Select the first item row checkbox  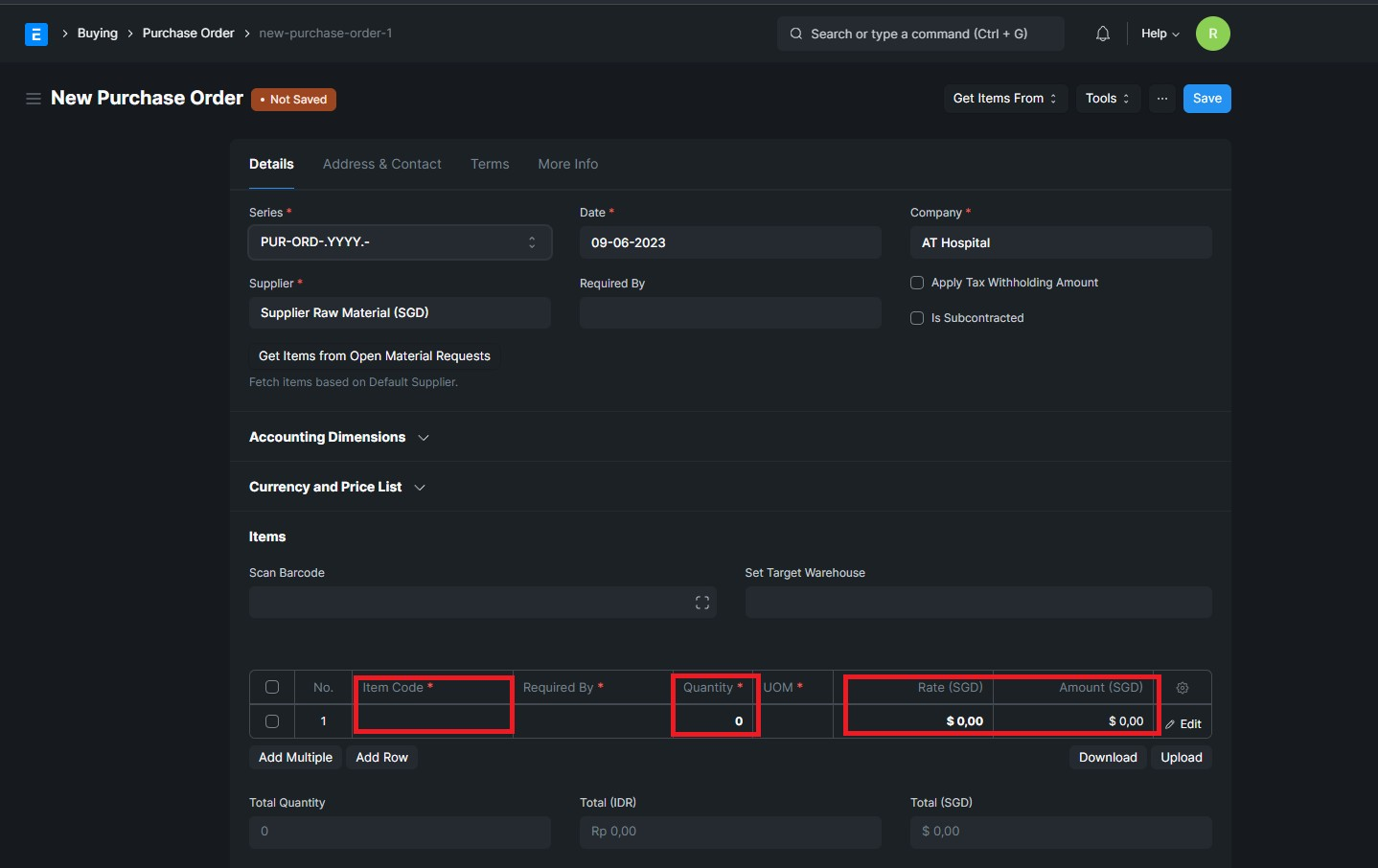[272, 720]
